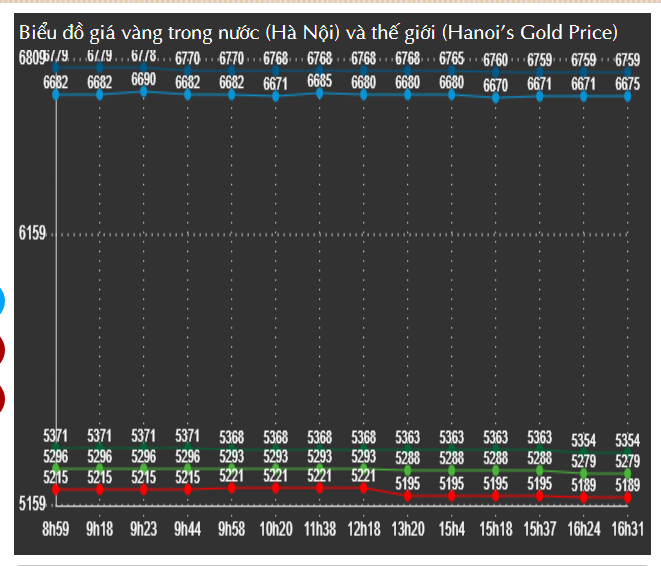The image size is (661, 566).
Task: Click the 13h20 time axis label
Action: [x=407, y=527]
